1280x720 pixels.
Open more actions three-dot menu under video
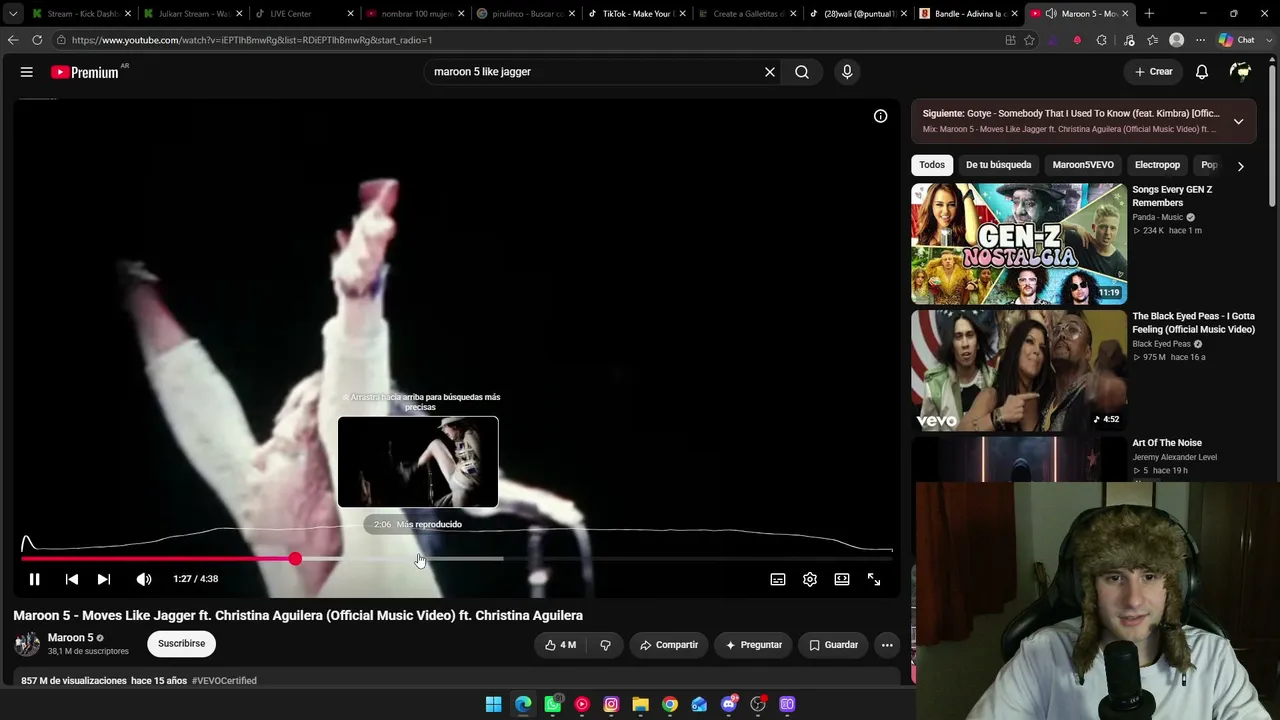(x=887, y=645)
